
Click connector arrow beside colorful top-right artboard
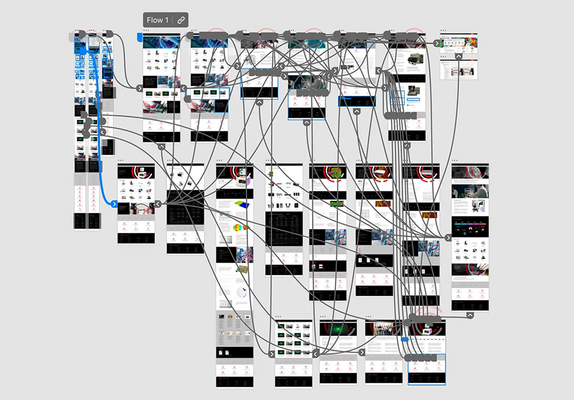[436, 43]
